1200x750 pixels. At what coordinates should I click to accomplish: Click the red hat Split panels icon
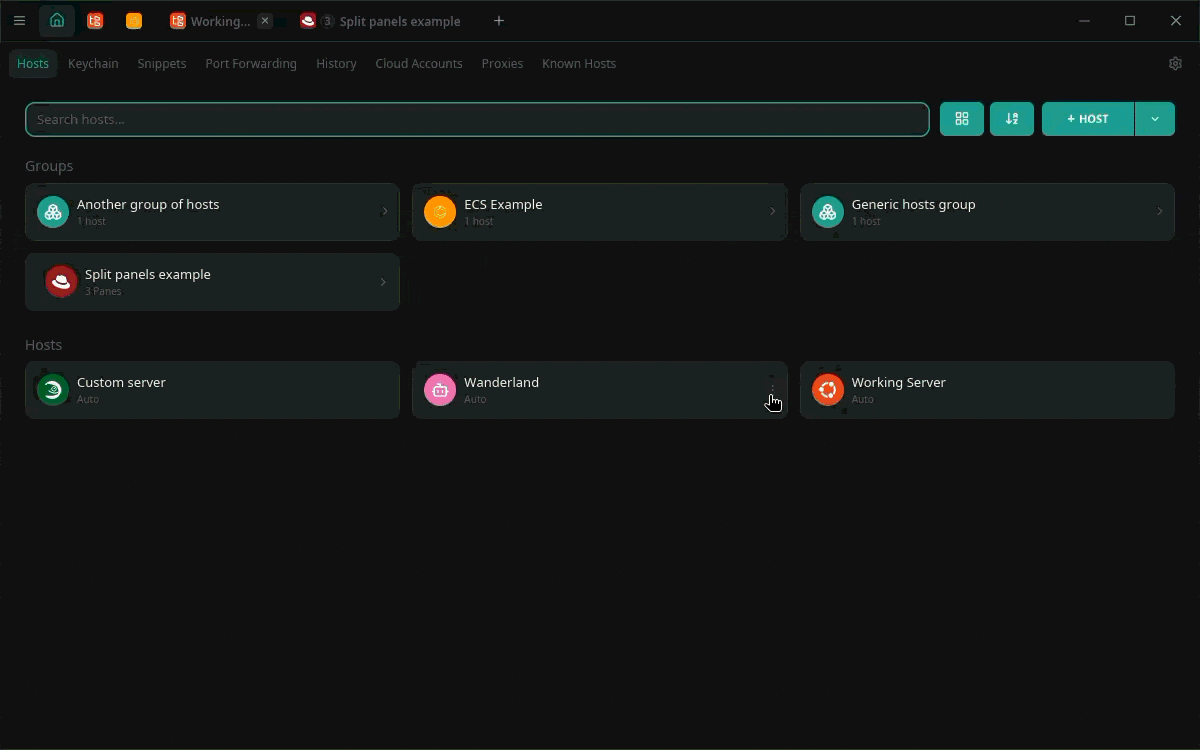click(x=62, y=282)
